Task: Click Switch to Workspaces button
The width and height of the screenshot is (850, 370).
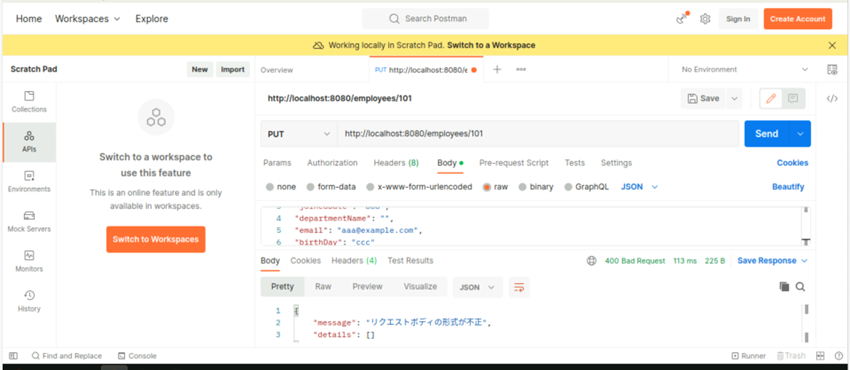Action: pos(156,239)
